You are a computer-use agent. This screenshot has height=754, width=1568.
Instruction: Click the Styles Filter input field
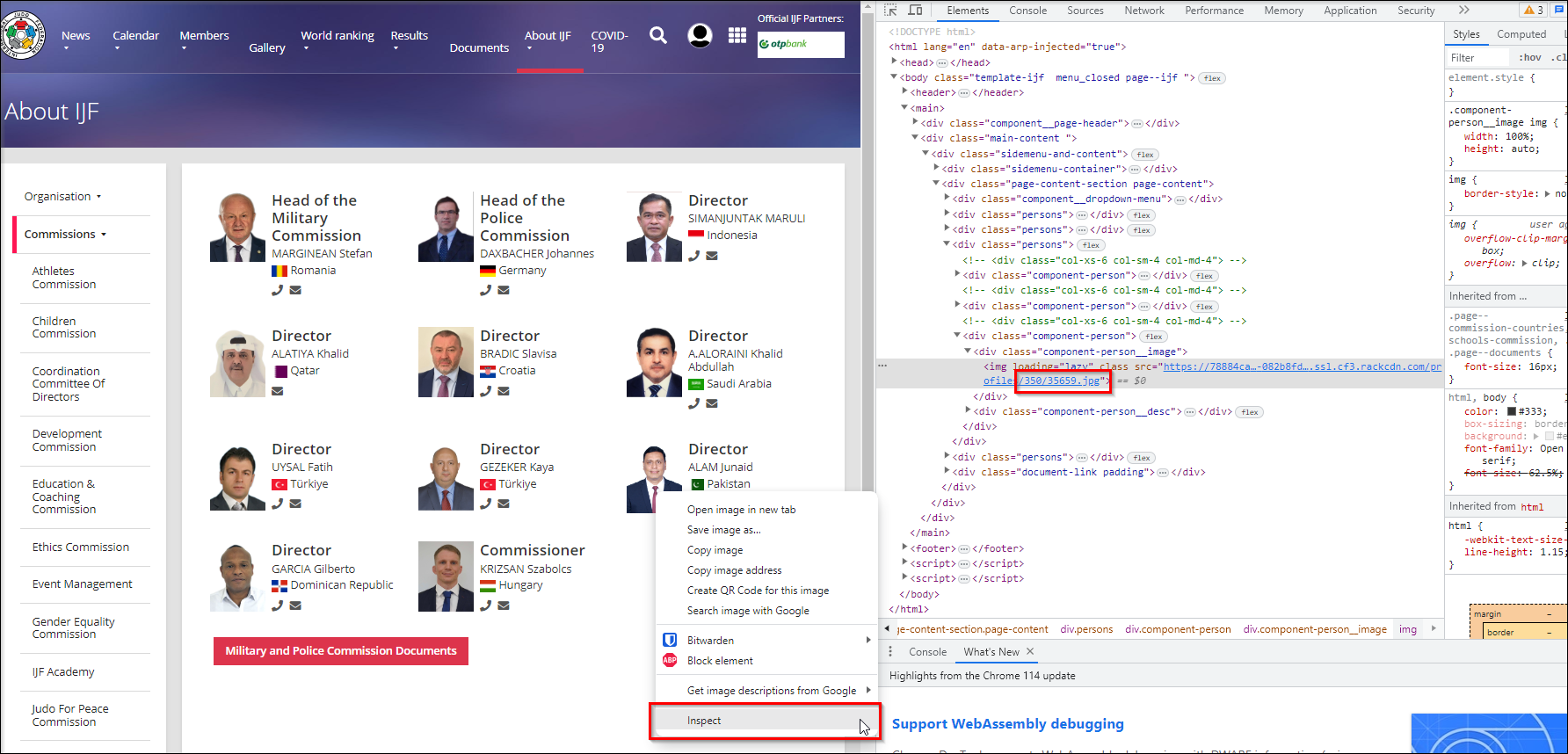(1478, 58)
